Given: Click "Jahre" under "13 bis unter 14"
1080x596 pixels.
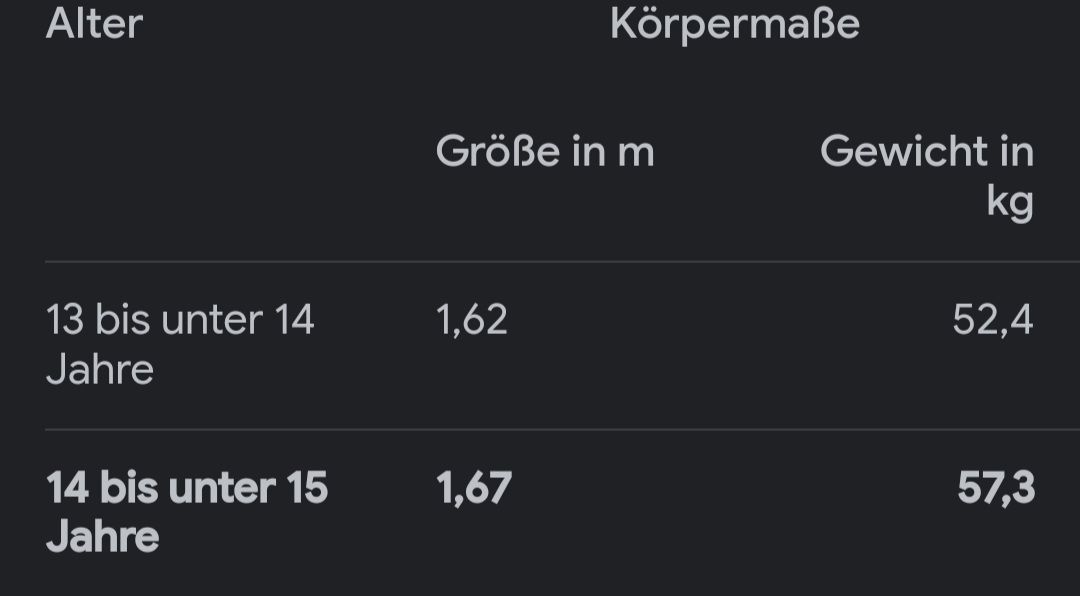Looking at the screenshot, I should 99,370.
